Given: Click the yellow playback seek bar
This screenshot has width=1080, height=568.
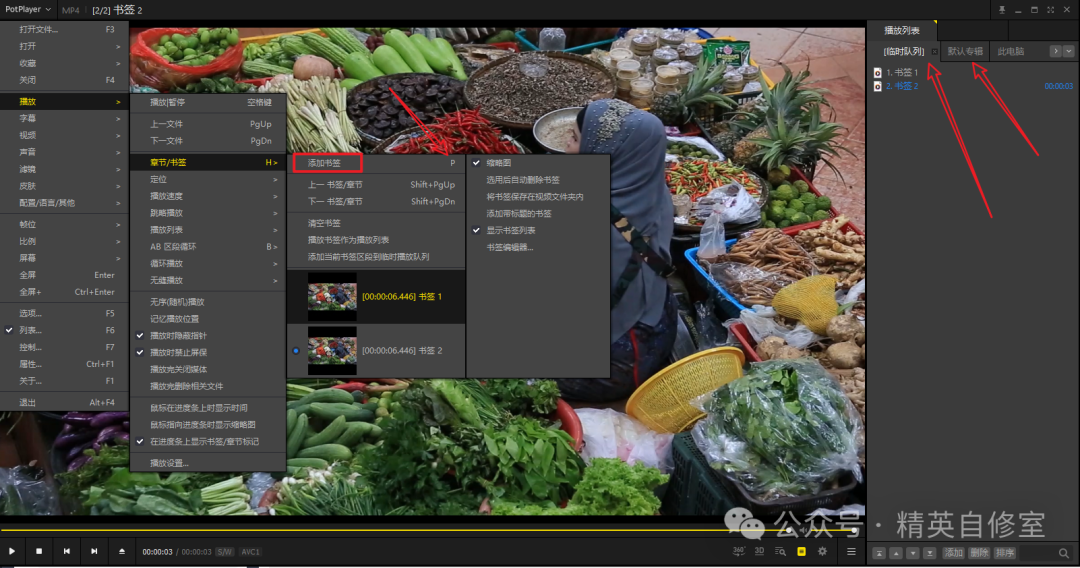Looking at the screenshot, I should click(x=400, y=530).
